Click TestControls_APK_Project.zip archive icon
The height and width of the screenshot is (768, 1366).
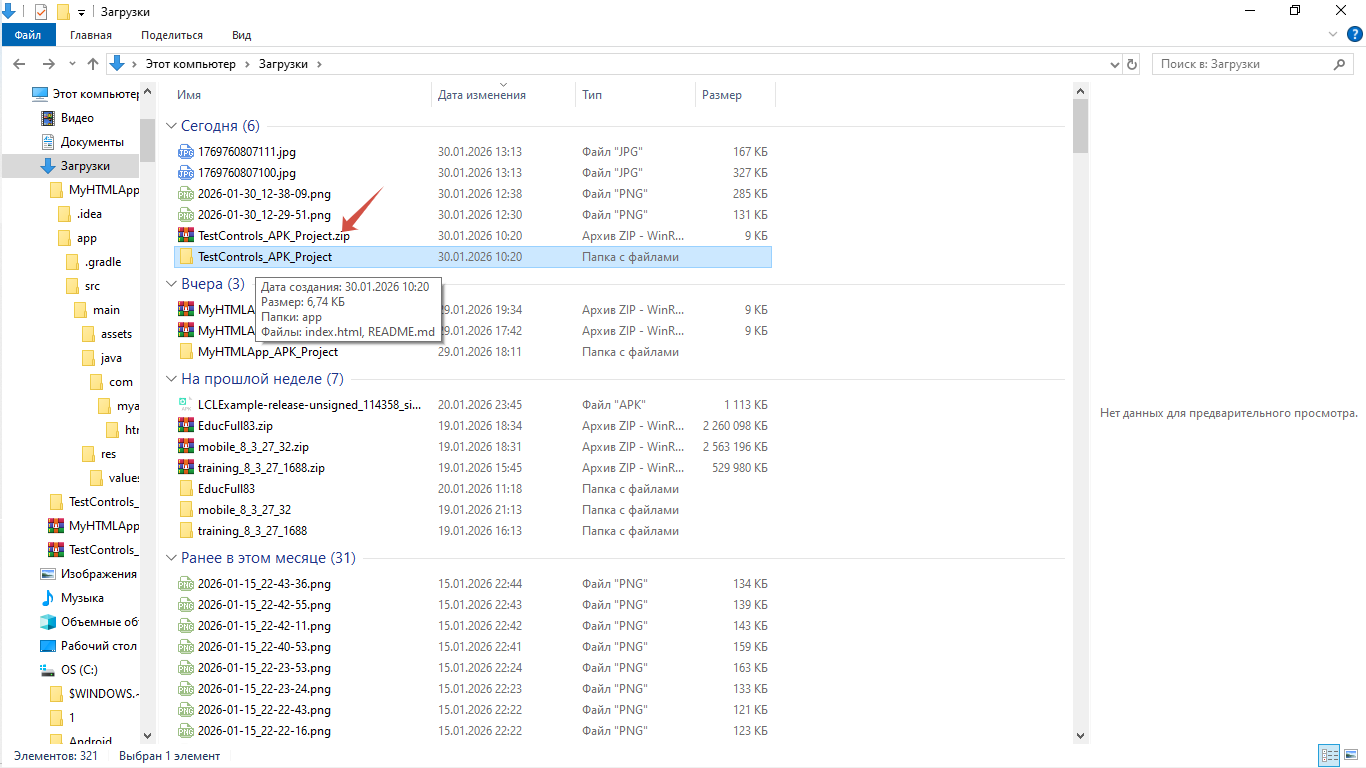coord(185,236)
